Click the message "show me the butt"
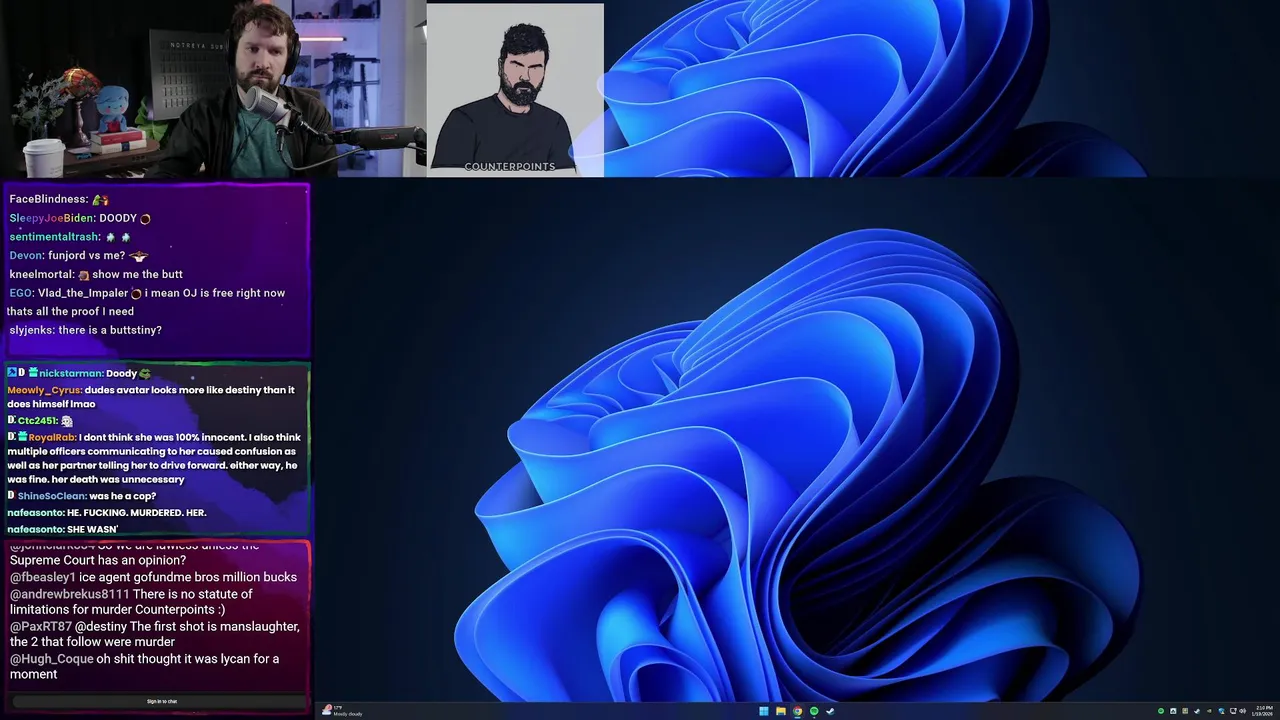The width and height of the screenshot is (1280, 720). (137, 274)
